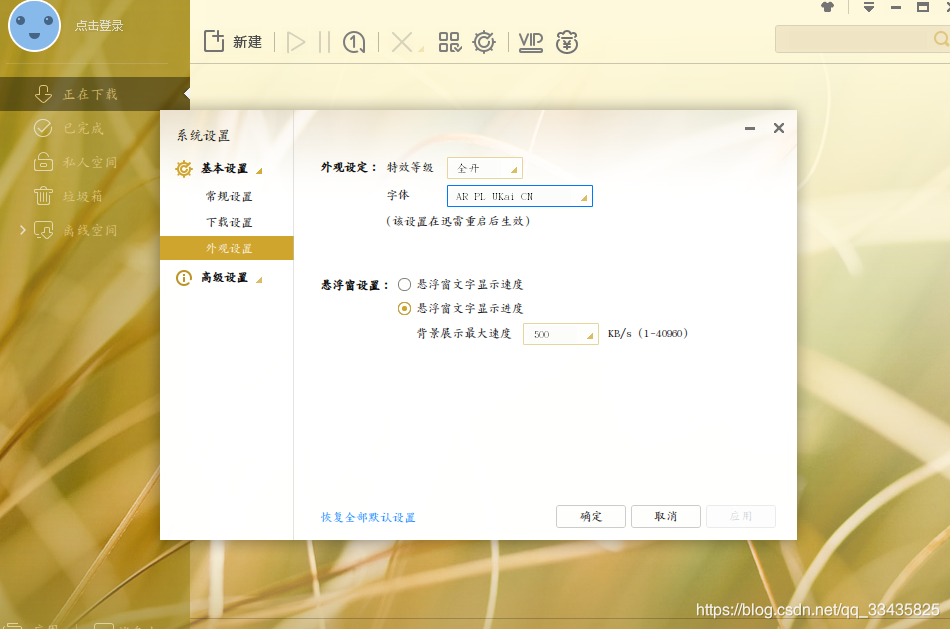Open the main menu dropdown arrow icon
The image size is (950, 629).
click(869, 7)
